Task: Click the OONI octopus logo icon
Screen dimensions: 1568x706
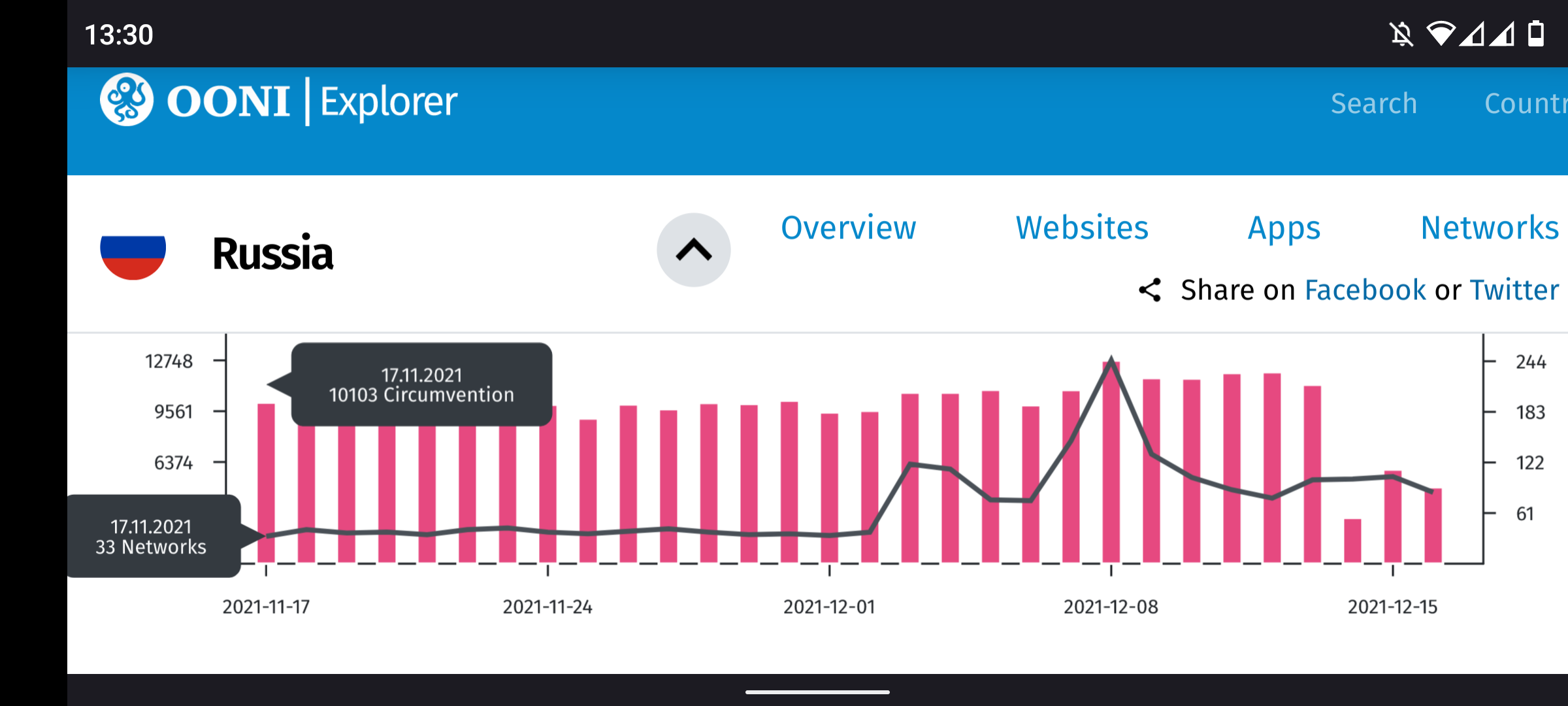Action: click(127, 100)
